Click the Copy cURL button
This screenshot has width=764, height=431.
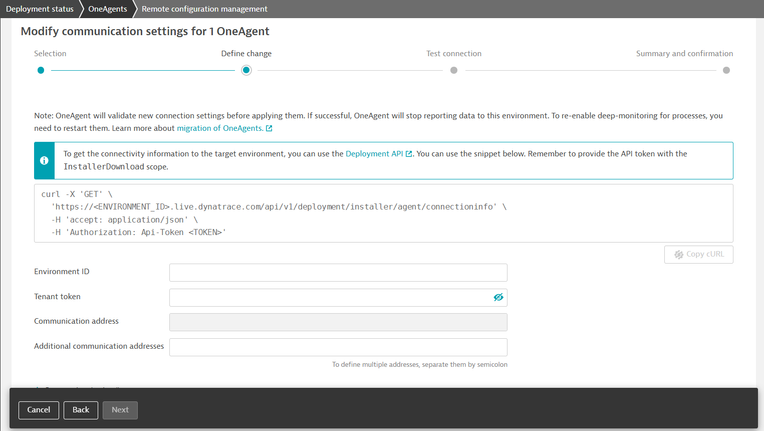[x=698, y=254]
